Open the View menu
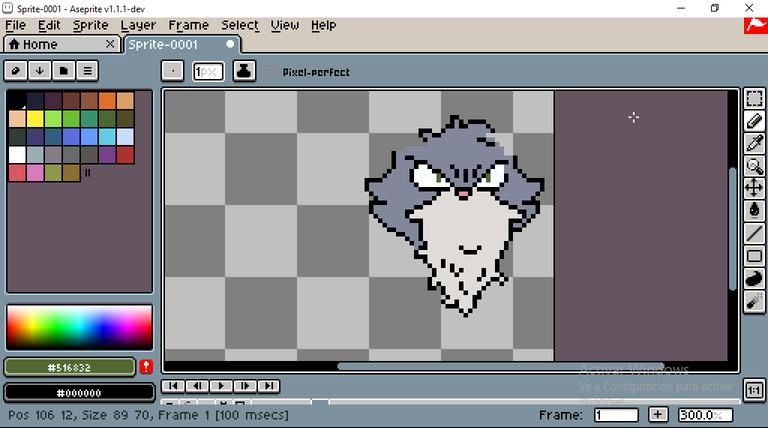 click(285, 25)
